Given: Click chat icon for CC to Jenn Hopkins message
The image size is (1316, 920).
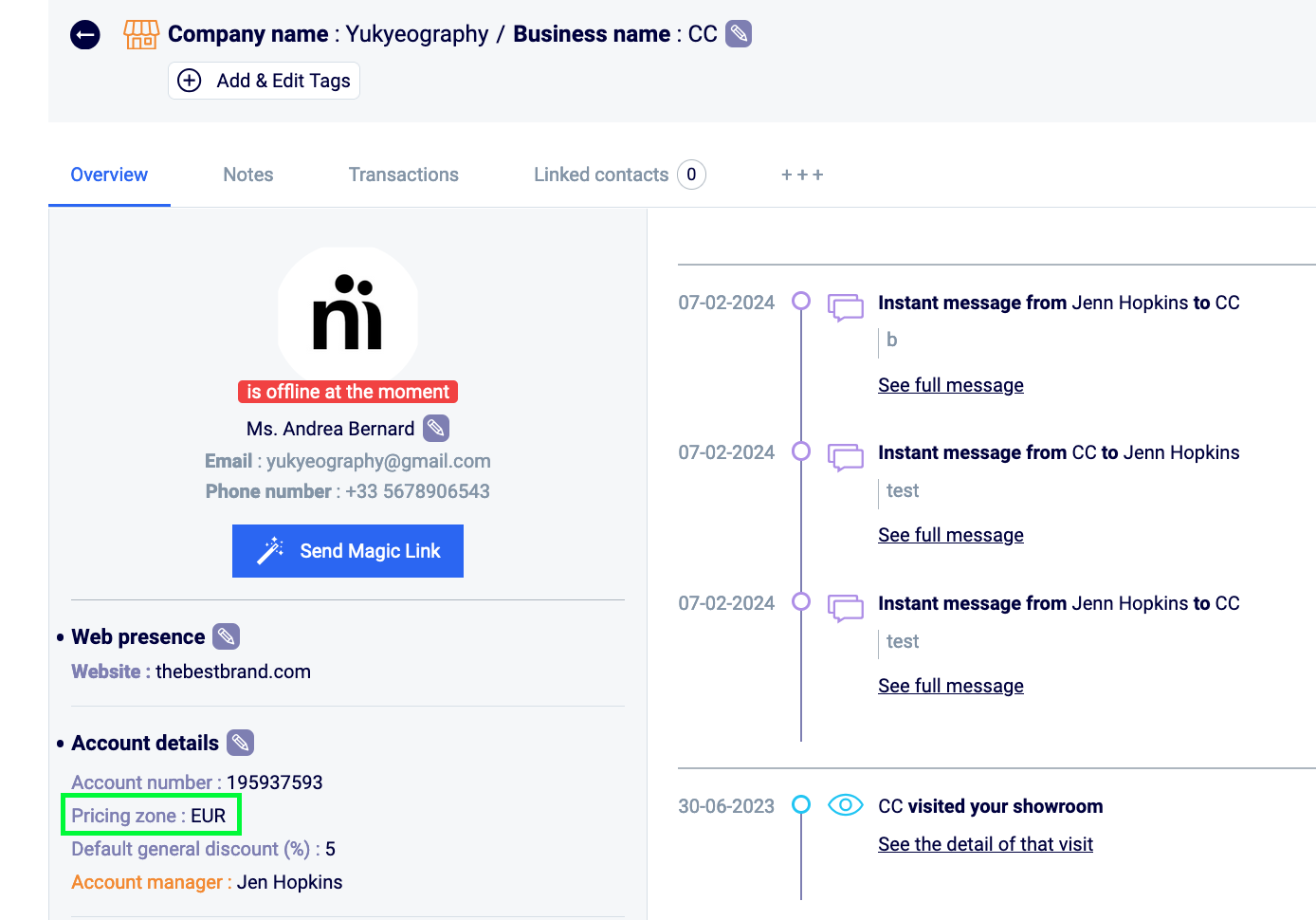Looking at the screenshot, I should (846, 457).
